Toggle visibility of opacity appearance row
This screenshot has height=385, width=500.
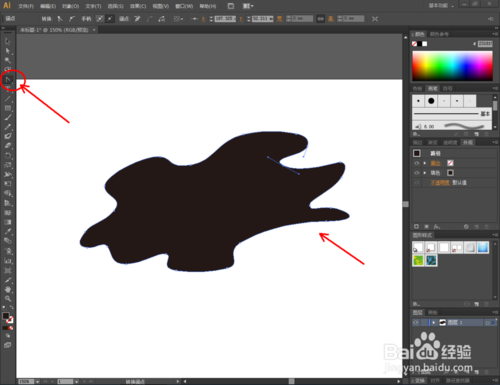(417, 183)
